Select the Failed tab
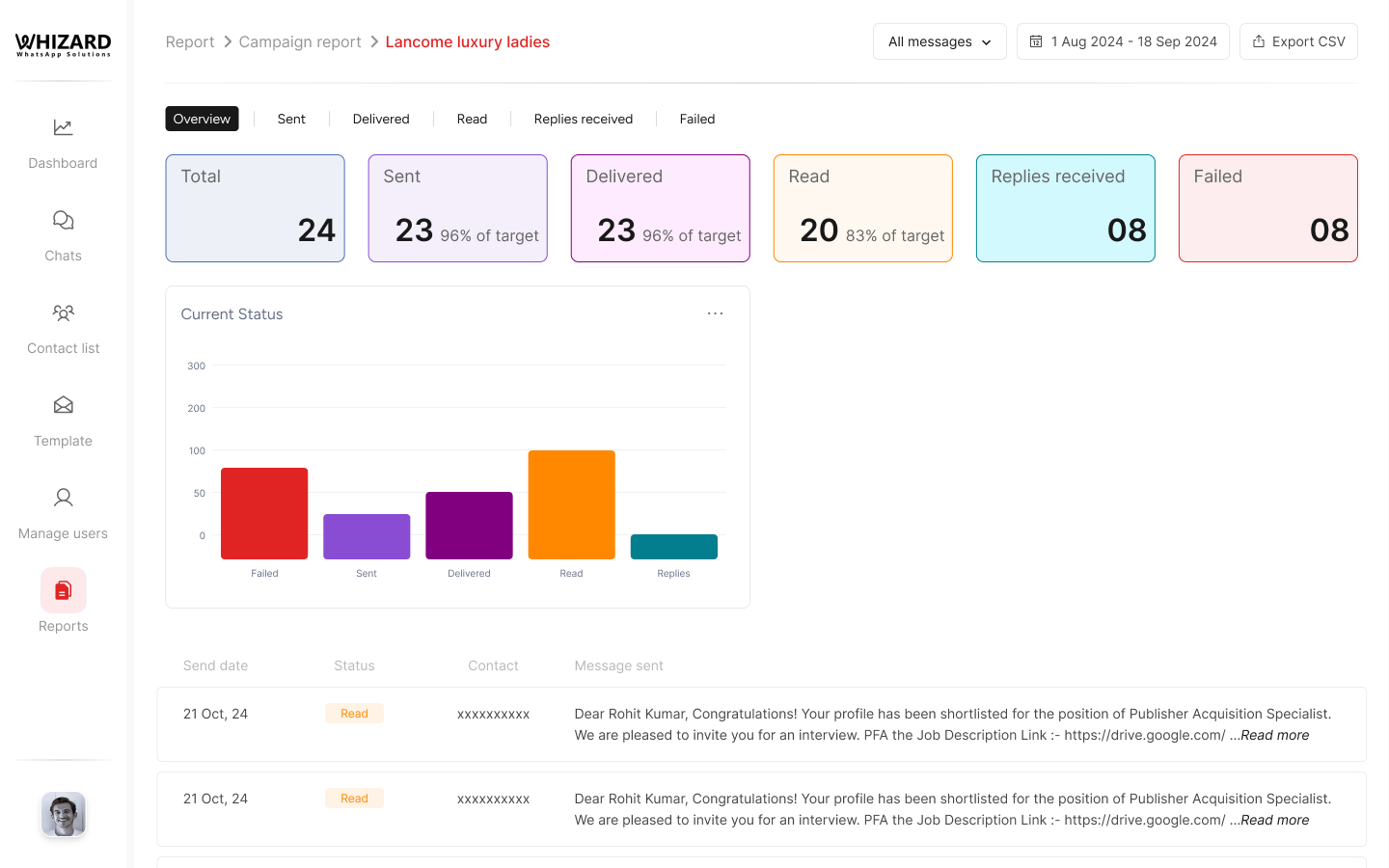Image resolution: width=1389 pixels, height=868 pixels. pyautogui.click(x=696, y=119)
